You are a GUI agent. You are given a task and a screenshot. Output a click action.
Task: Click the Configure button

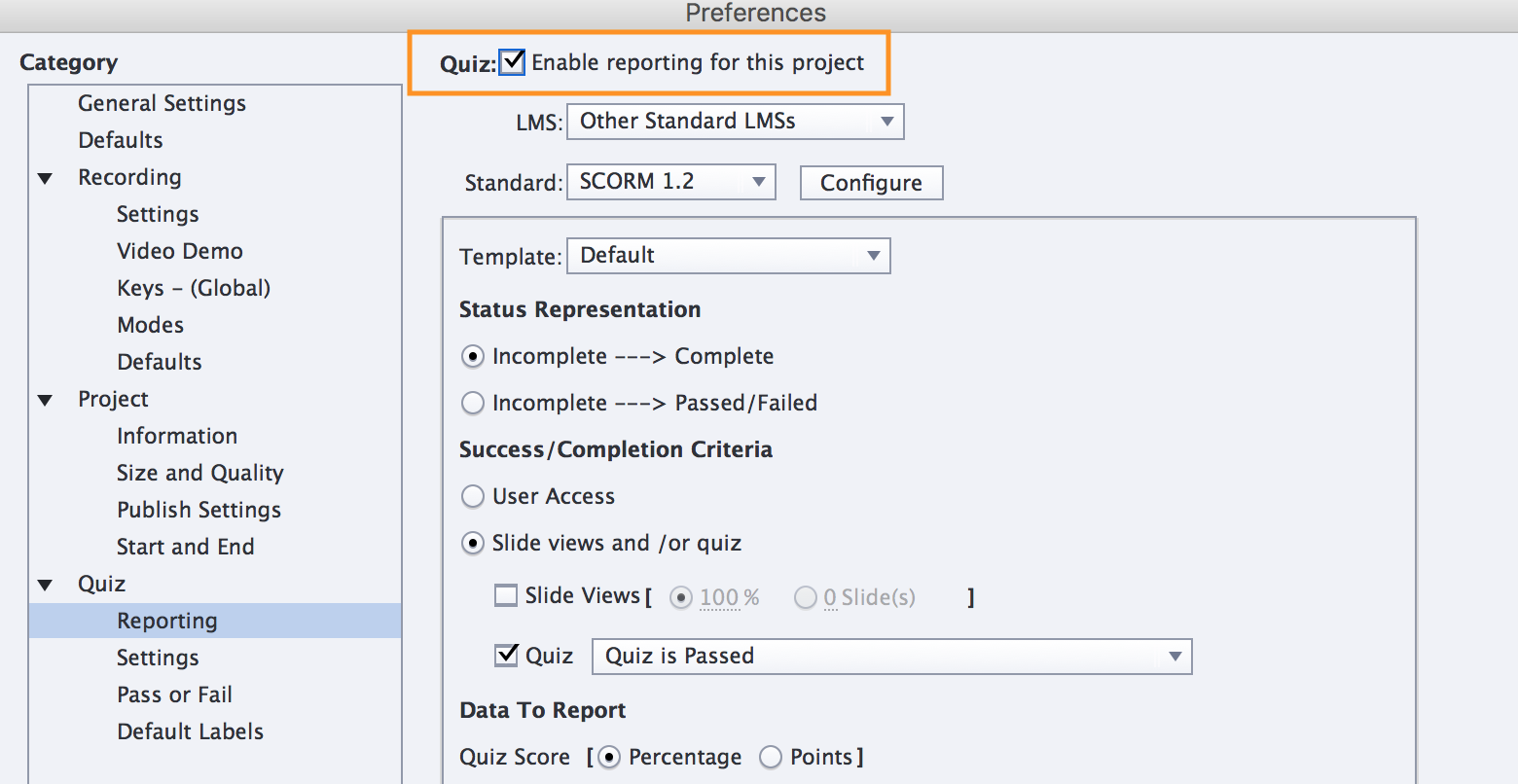[871, 182]
